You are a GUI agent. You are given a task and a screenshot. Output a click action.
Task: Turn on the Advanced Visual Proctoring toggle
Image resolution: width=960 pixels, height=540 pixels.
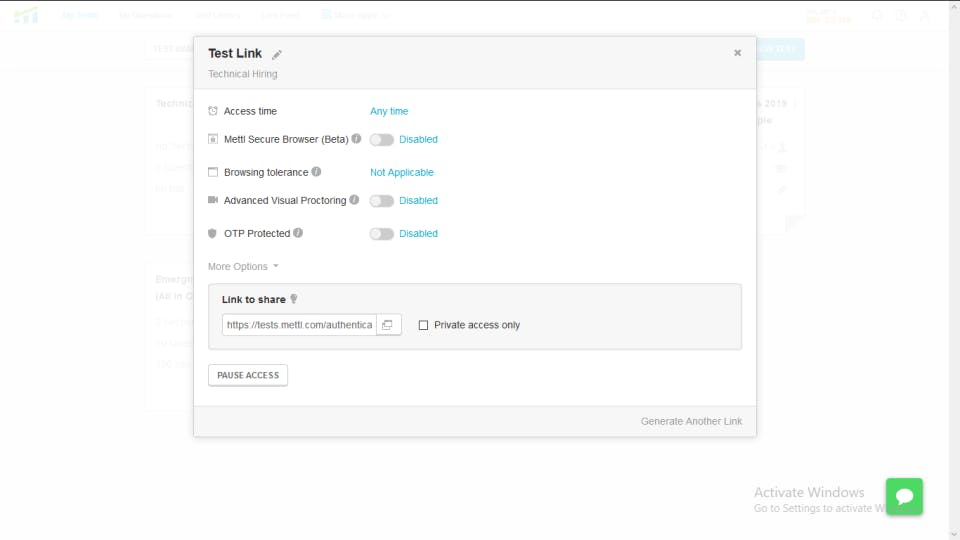coord(381,201)
